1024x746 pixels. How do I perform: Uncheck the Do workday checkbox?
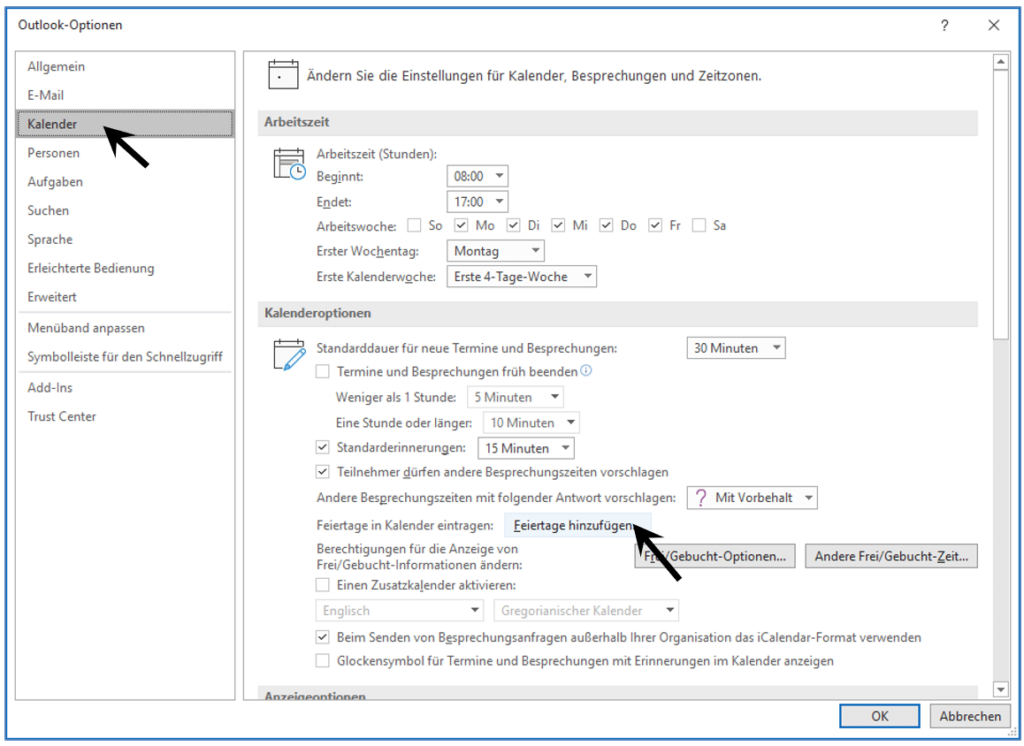tap(606, 225)
